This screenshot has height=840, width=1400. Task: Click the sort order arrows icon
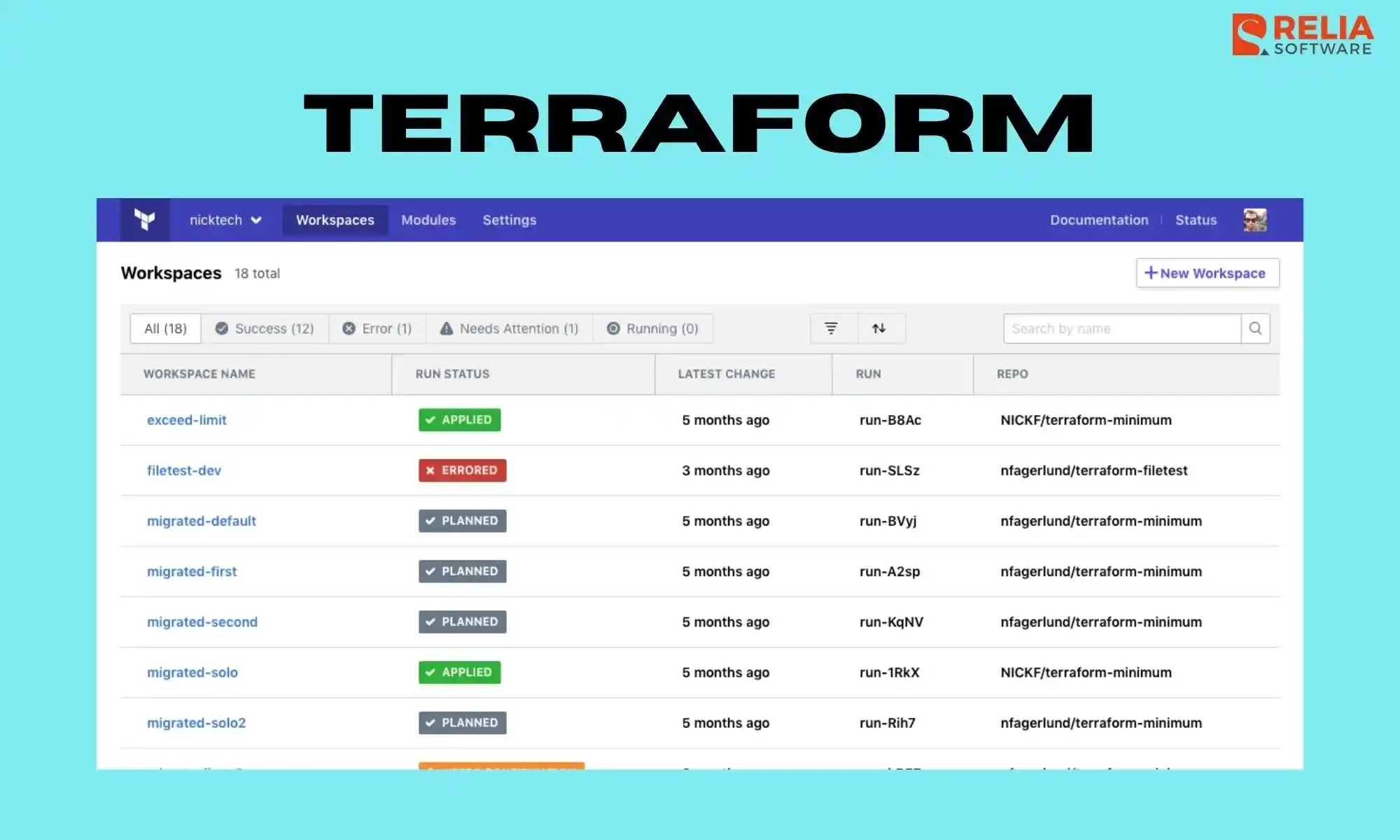point(879,328)
